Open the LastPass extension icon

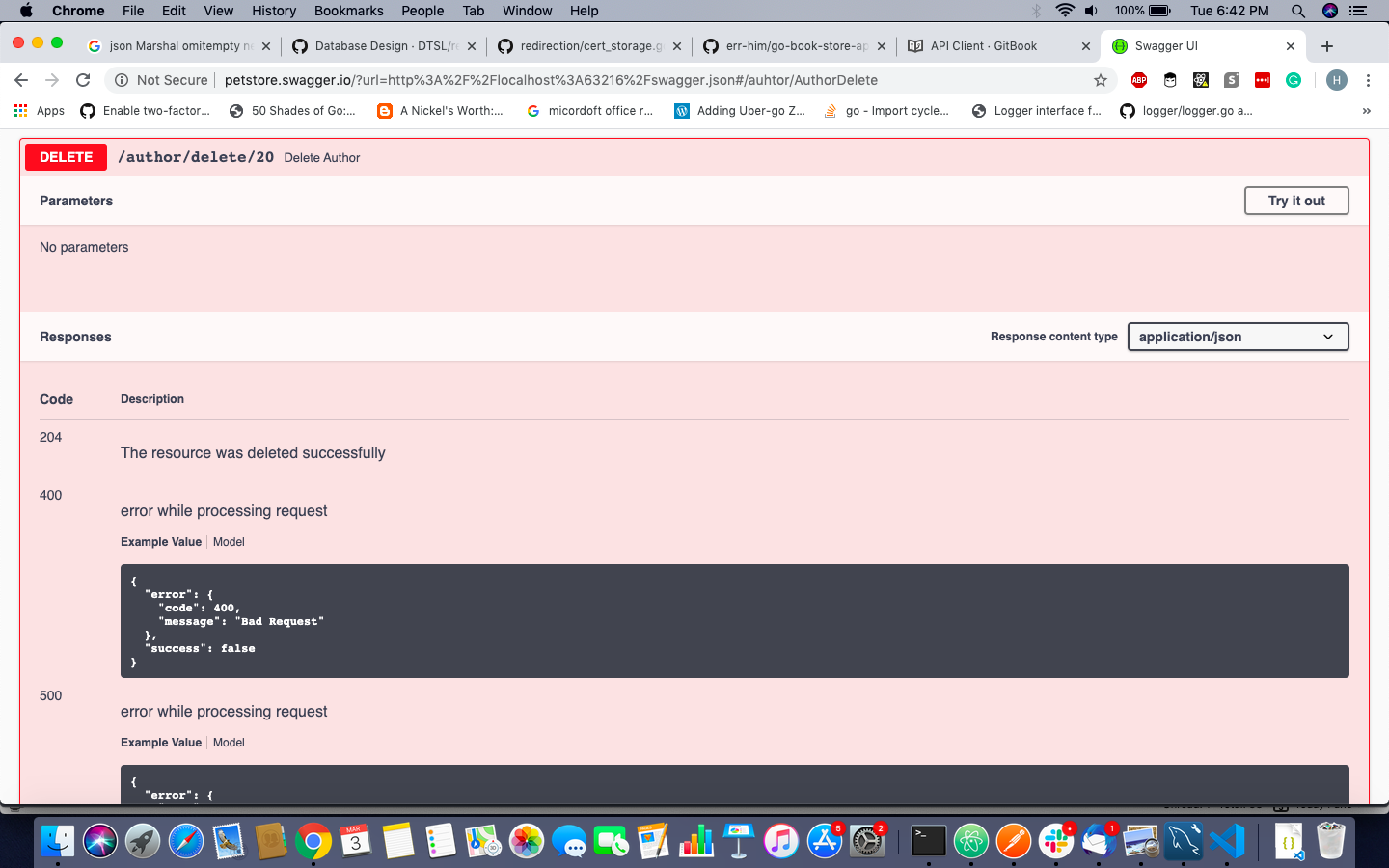(1262, 81)
